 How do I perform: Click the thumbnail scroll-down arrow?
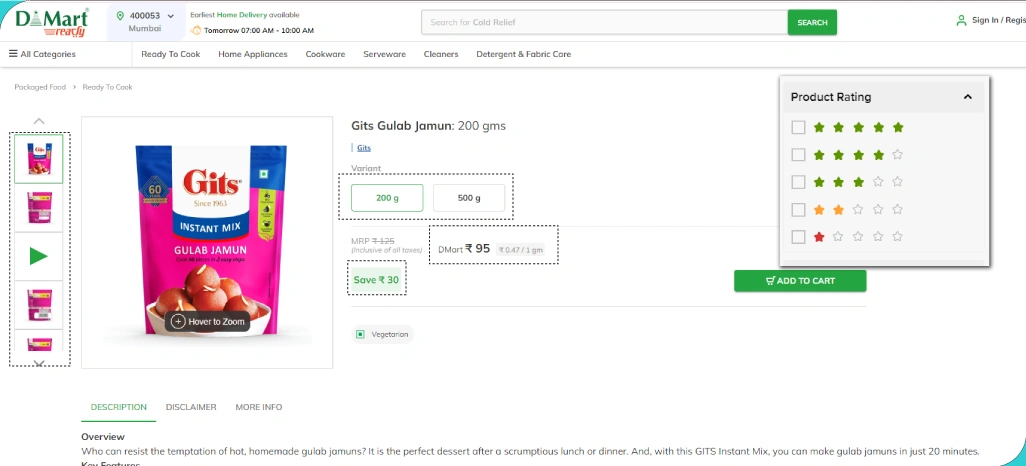(39, 363)
